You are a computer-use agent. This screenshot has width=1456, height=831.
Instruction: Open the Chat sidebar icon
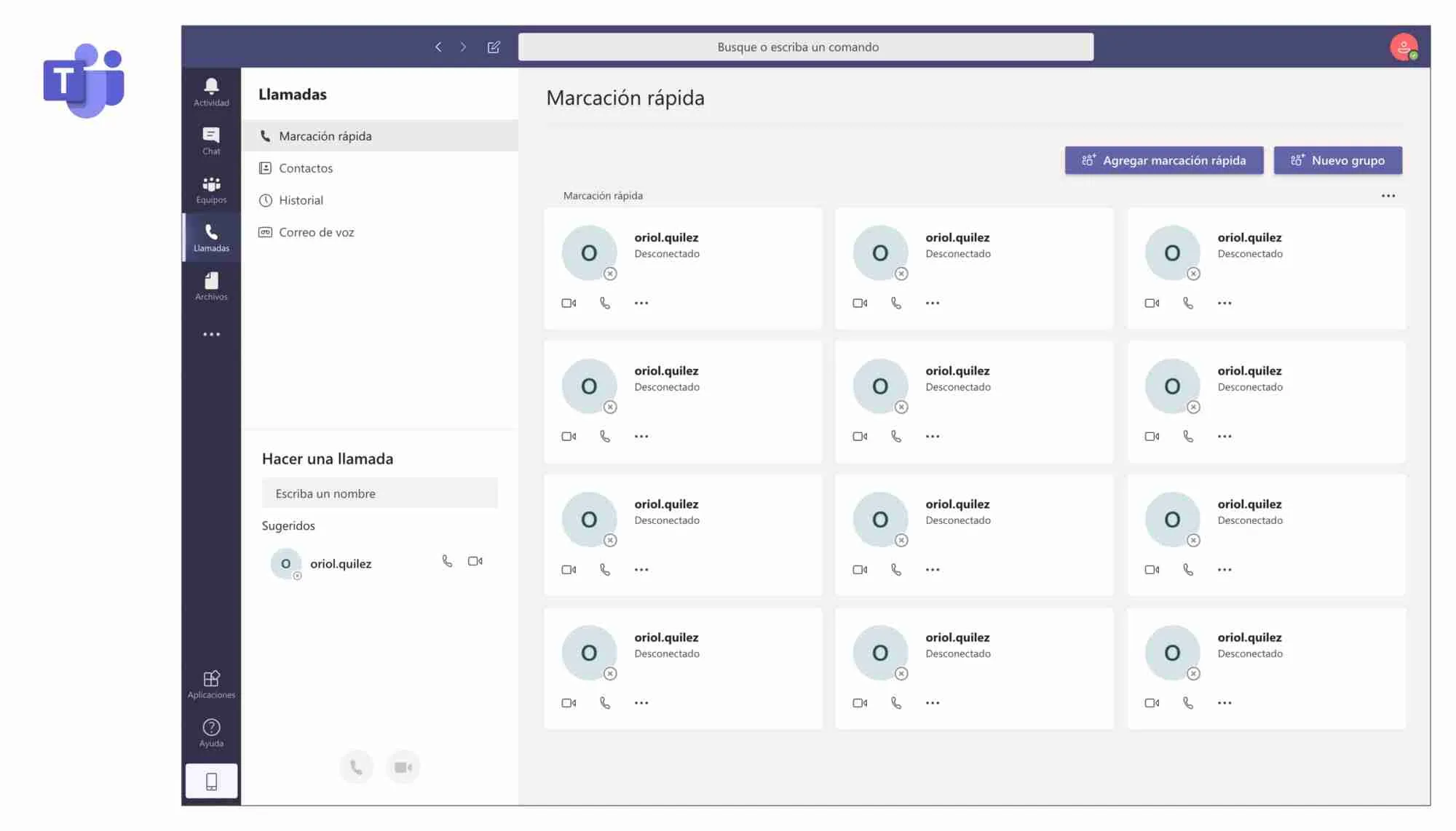211,141
